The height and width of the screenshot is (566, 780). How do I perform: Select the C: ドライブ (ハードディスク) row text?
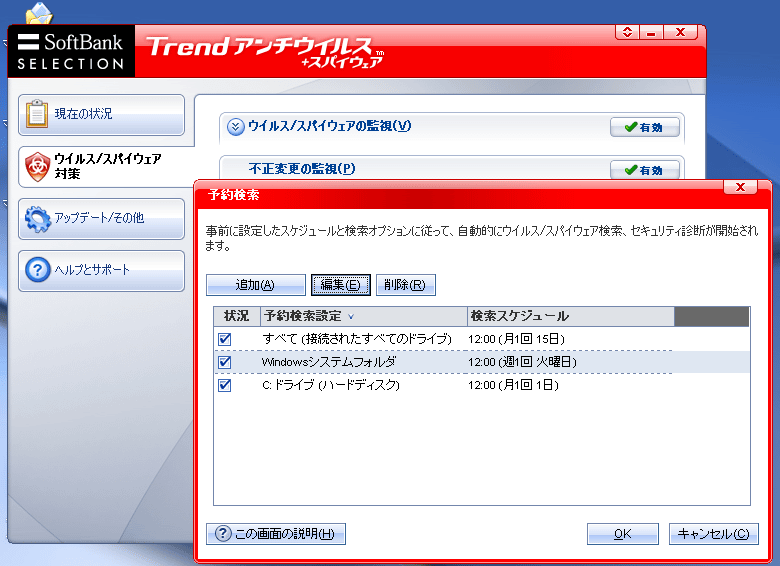331,385
